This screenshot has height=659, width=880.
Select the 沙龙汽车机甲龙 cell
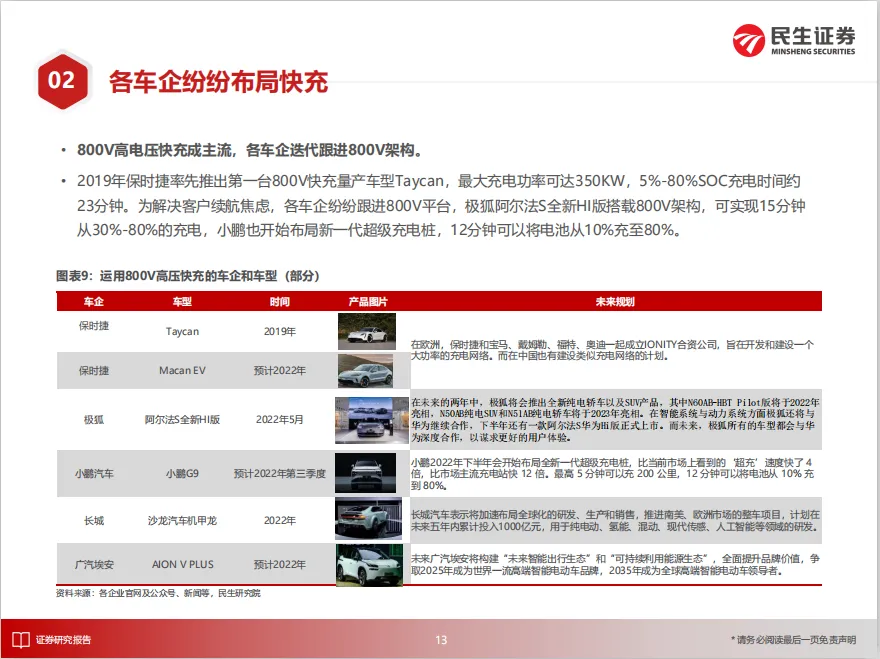pos(182,520)
